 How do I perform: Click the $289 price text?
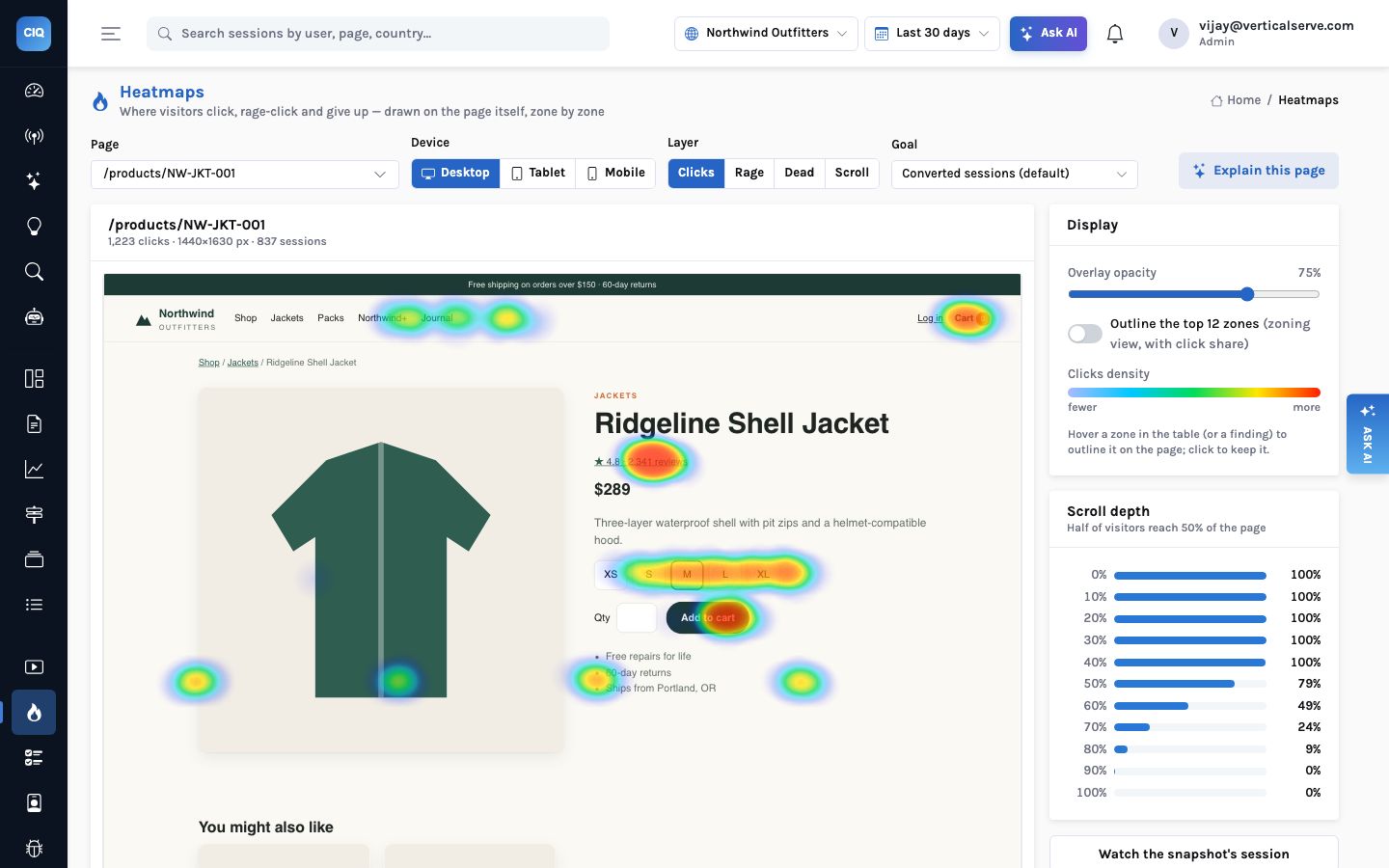[x=613, y=490]
